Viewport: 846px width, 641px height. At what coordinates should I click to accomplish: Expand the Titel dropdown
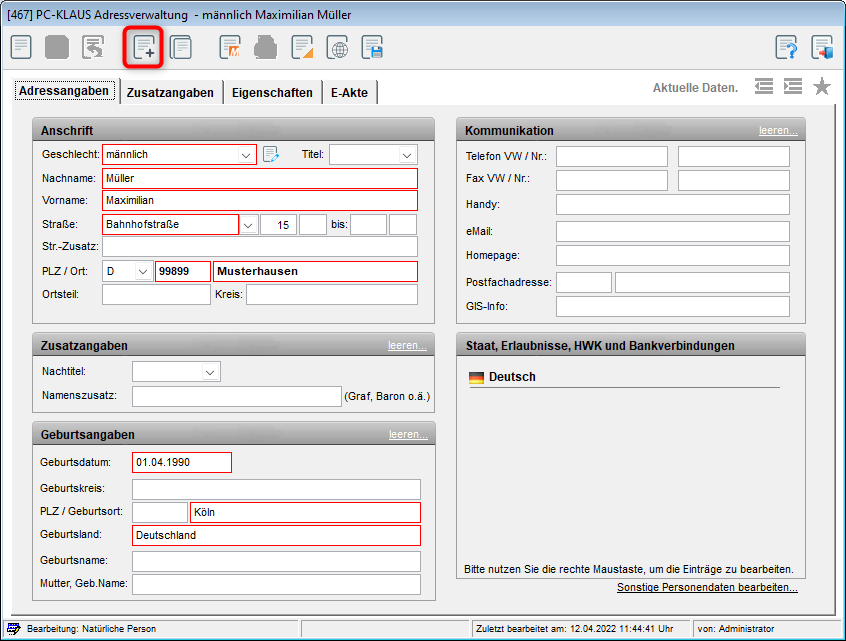[407, 155]
